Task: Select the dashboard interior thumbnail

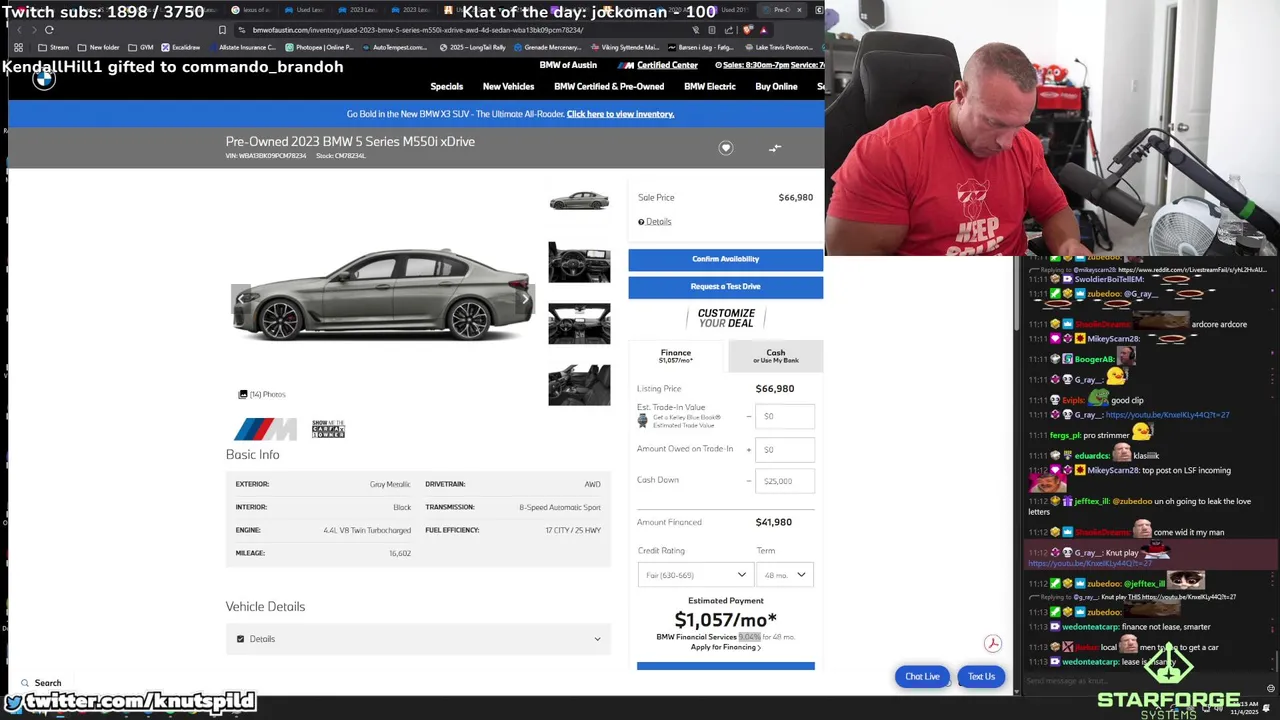Action: pos(579,324)
